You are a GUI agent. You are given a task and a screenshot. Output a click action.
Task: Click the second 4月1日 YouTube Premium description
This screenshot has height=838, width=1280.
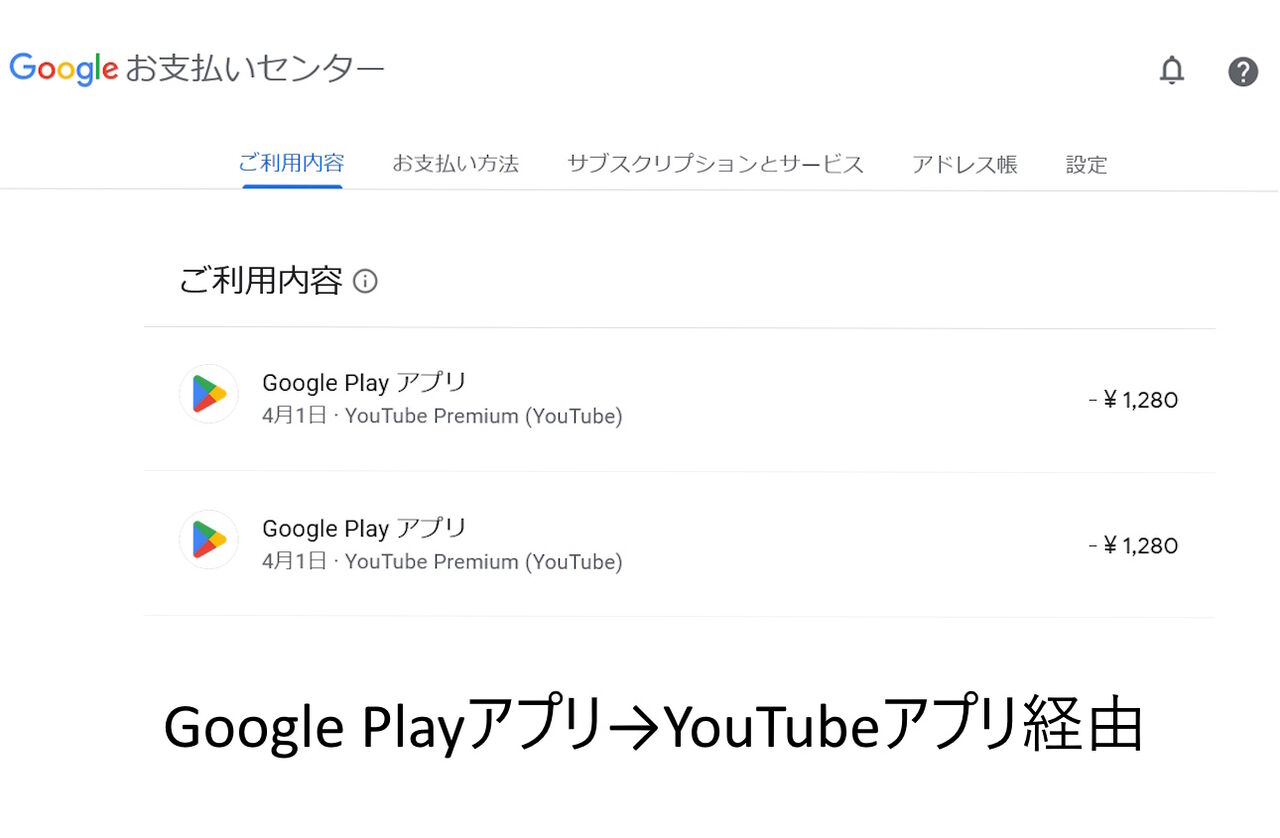[442, 562]
